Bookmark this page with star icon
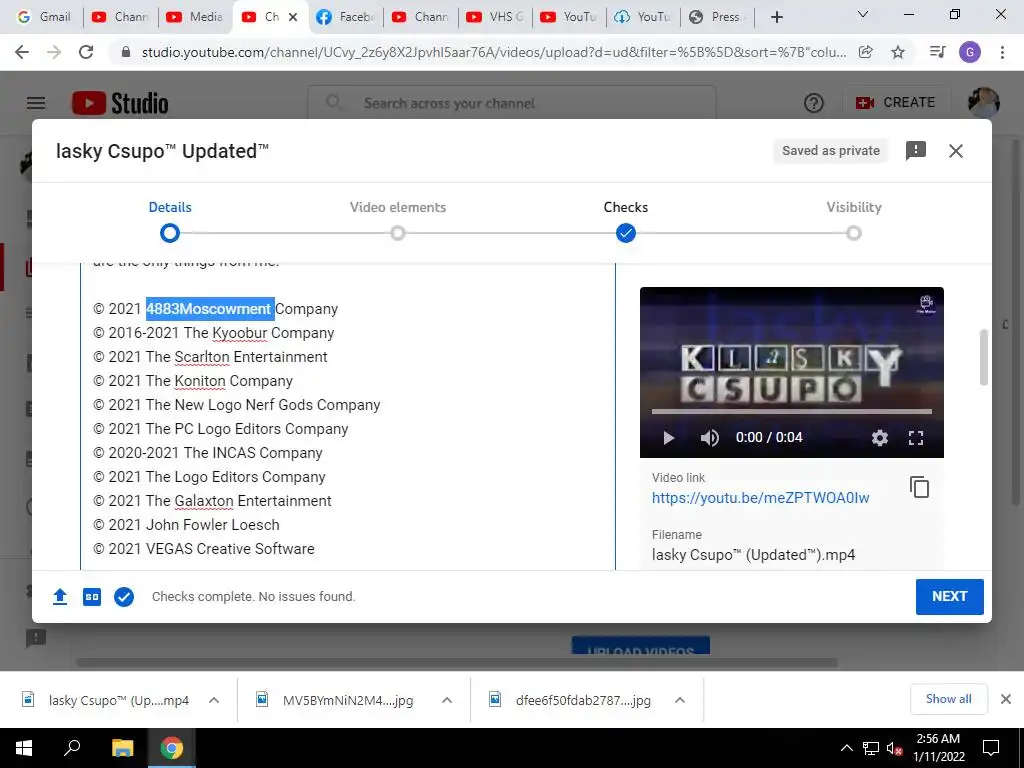1024x768 pixels. tap(898, 52)
